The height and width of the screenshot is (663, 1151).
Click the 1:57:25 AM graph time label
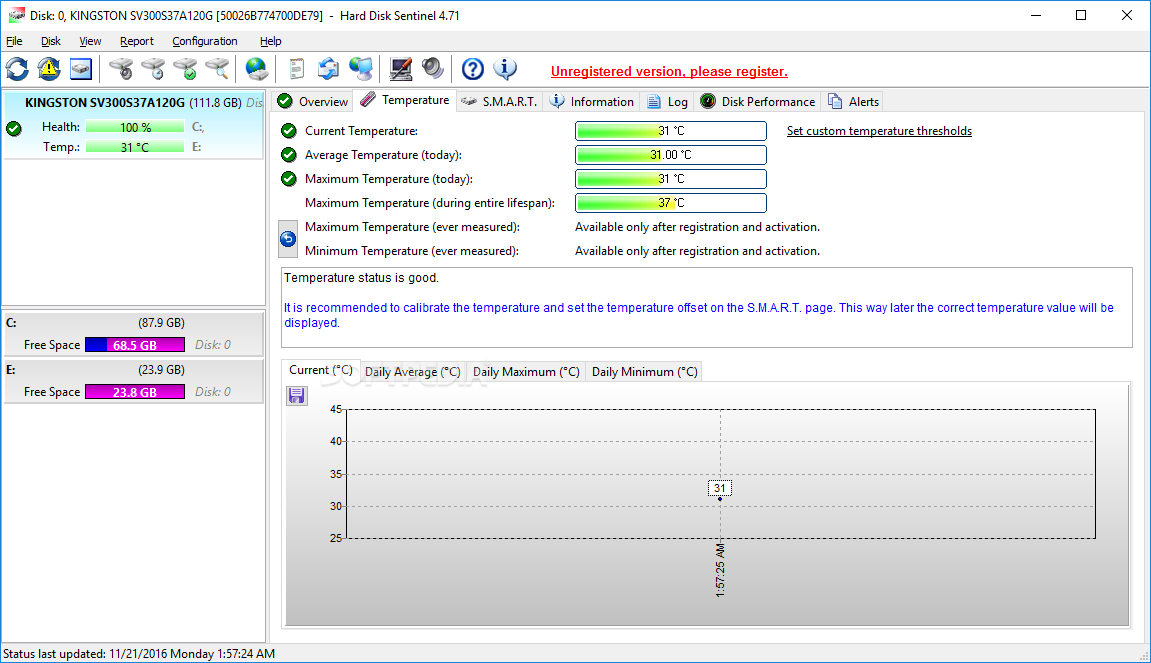click(720, 570)
